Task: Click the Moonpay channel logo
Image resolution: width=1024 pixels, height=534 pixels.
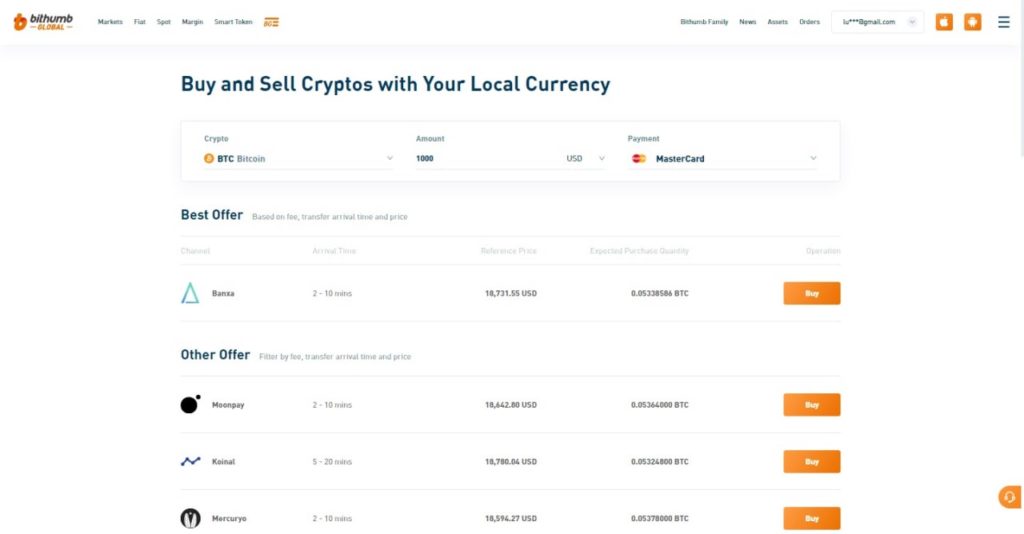Action: pos(190,404)
